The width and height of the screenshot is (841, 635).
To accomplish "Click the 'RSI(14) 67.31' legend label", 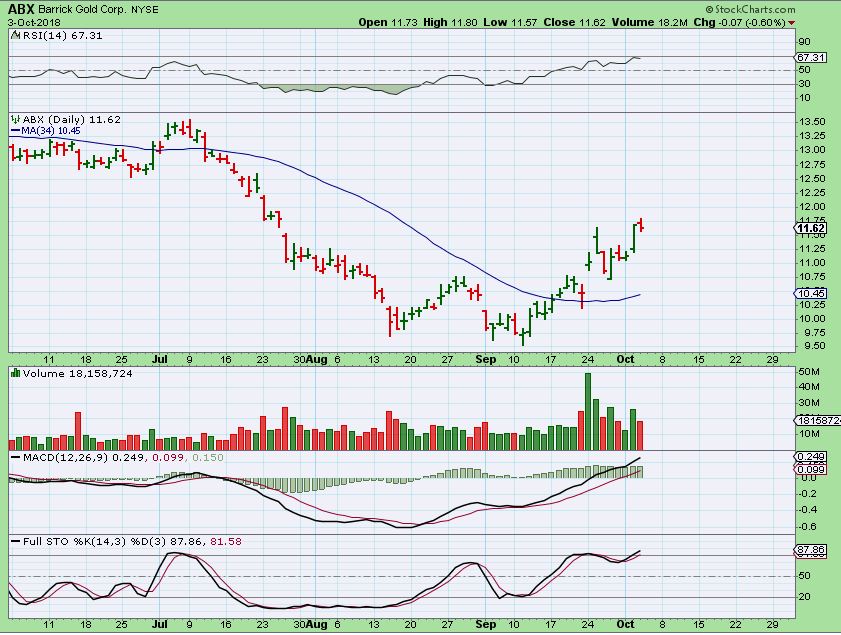I will (x=62, y=35).
